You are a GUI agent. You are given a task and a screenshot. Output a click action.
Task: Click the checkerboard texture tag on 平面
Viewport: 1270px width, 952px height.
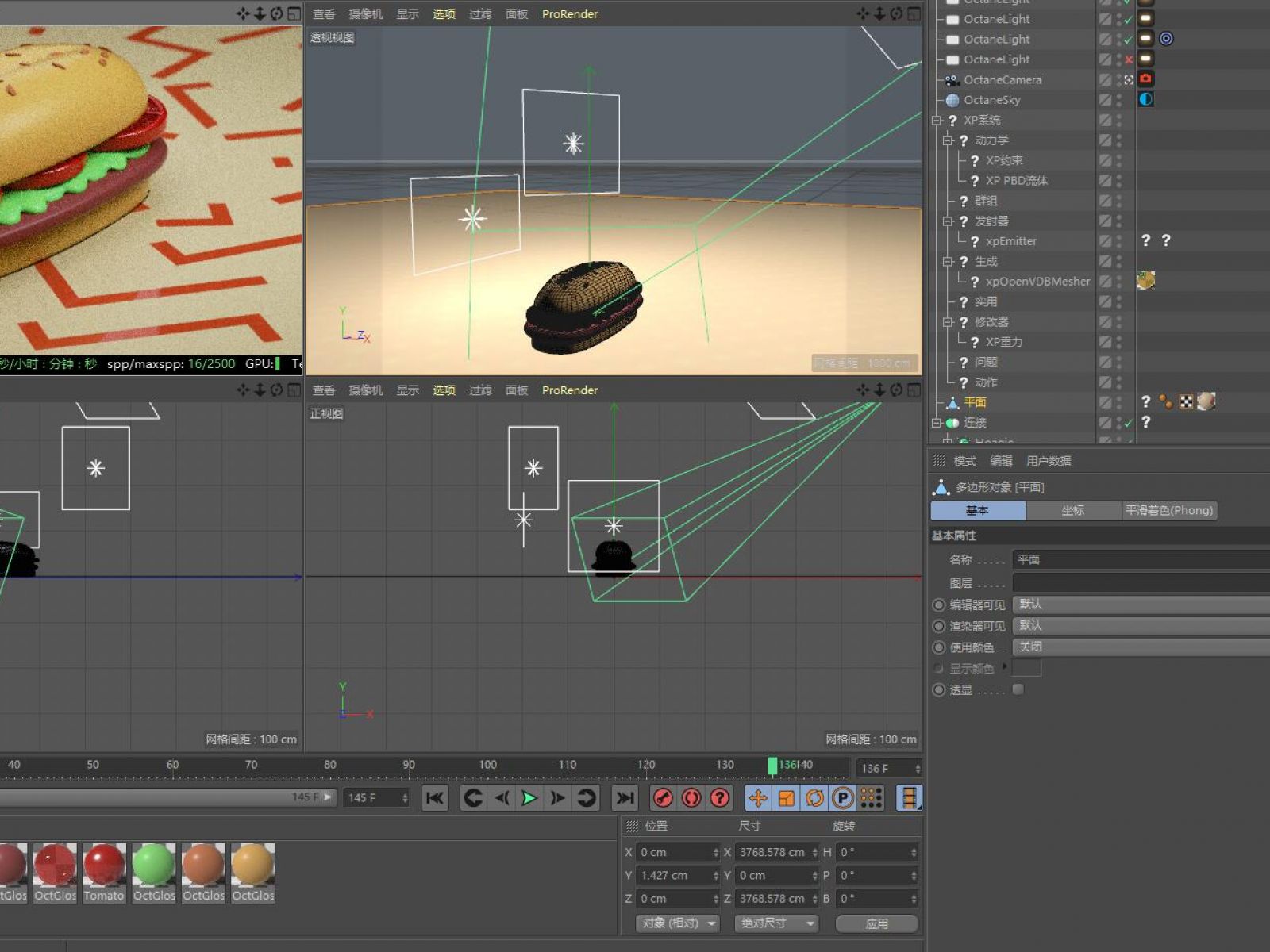(x=1186, y=401)
